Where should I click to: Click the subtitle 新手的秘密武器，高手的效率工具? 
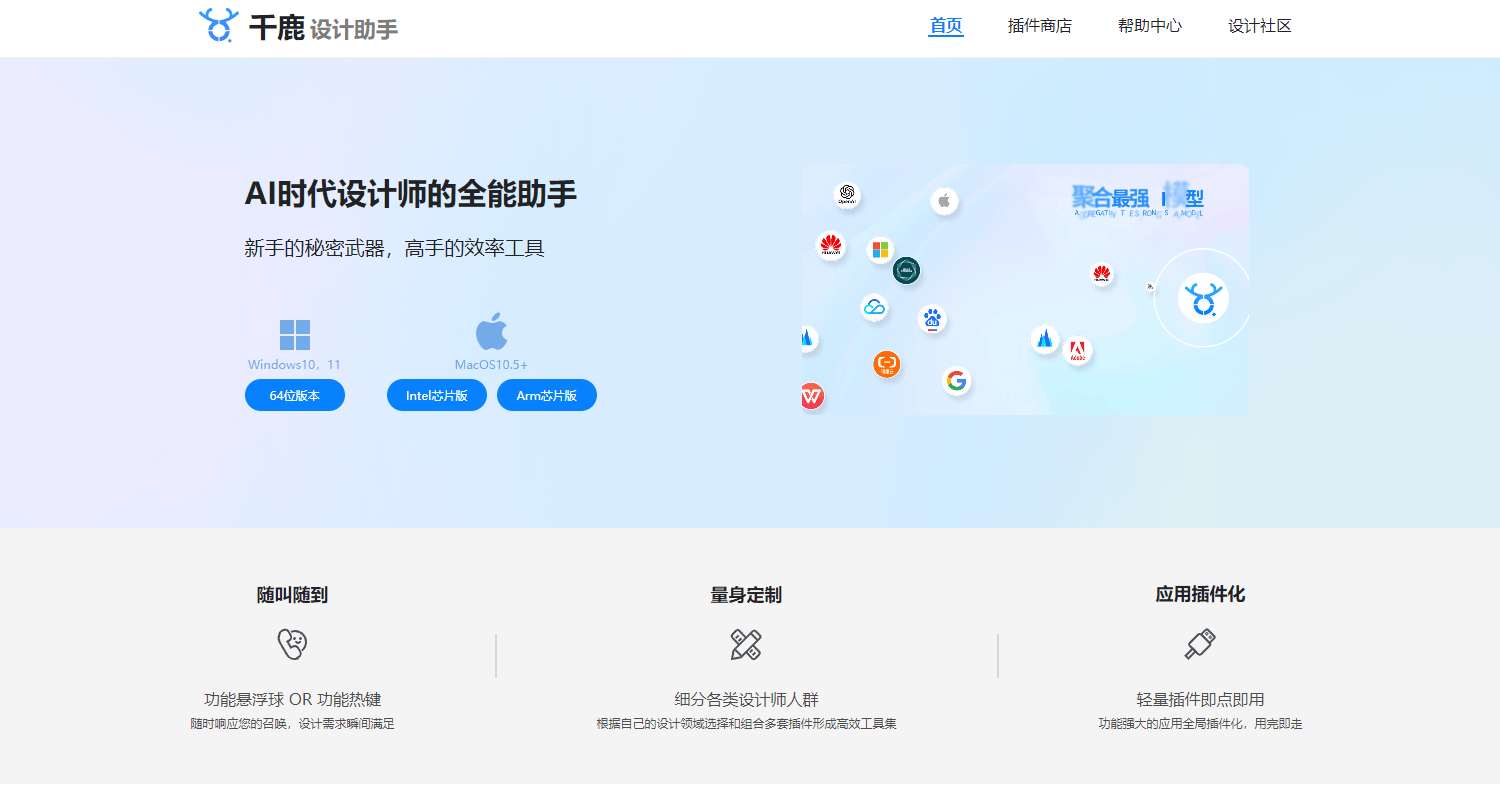pyautogui.click(x=394, y=248)
